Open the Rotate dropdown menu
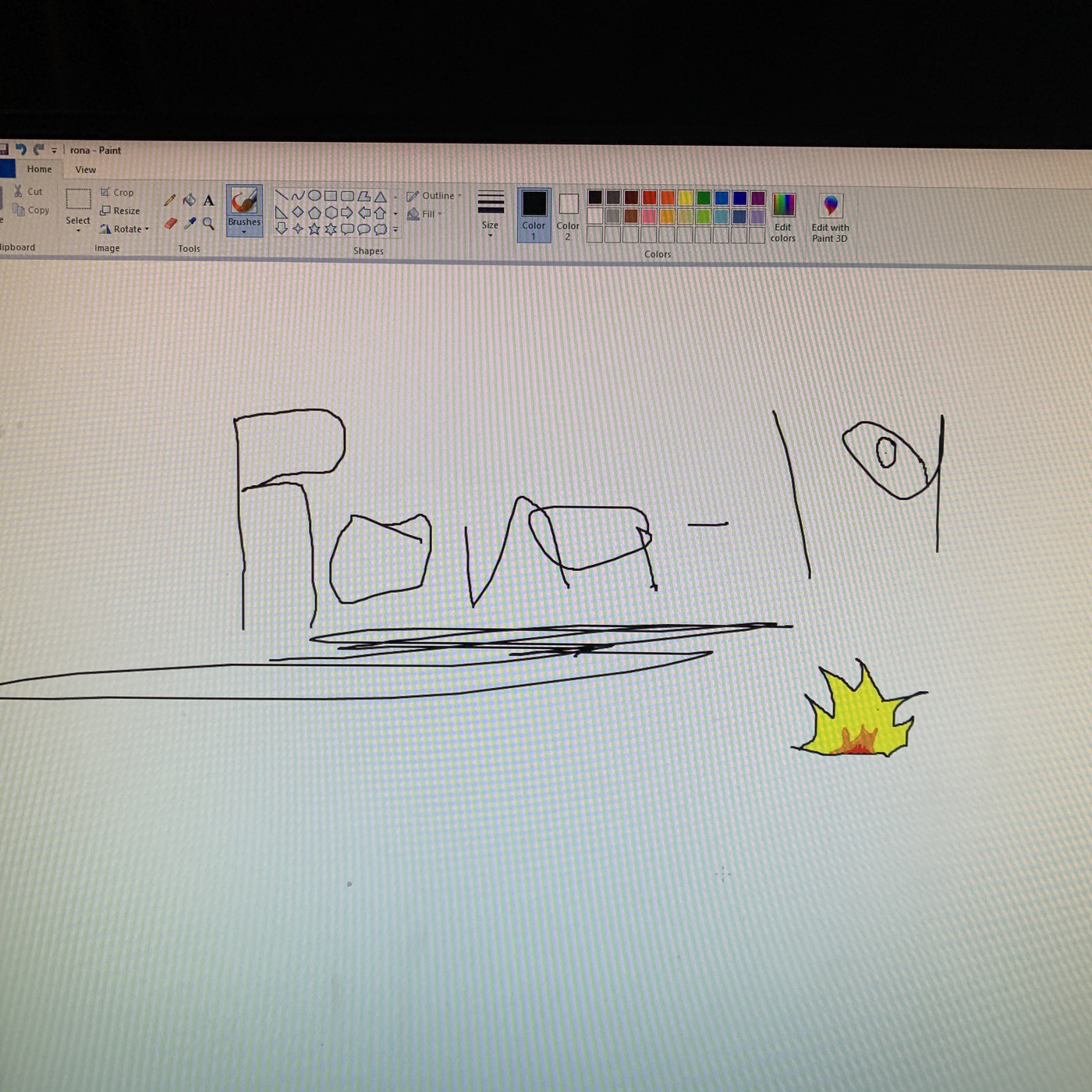This screenshot has height=1092, width=1092. [125, 229]
